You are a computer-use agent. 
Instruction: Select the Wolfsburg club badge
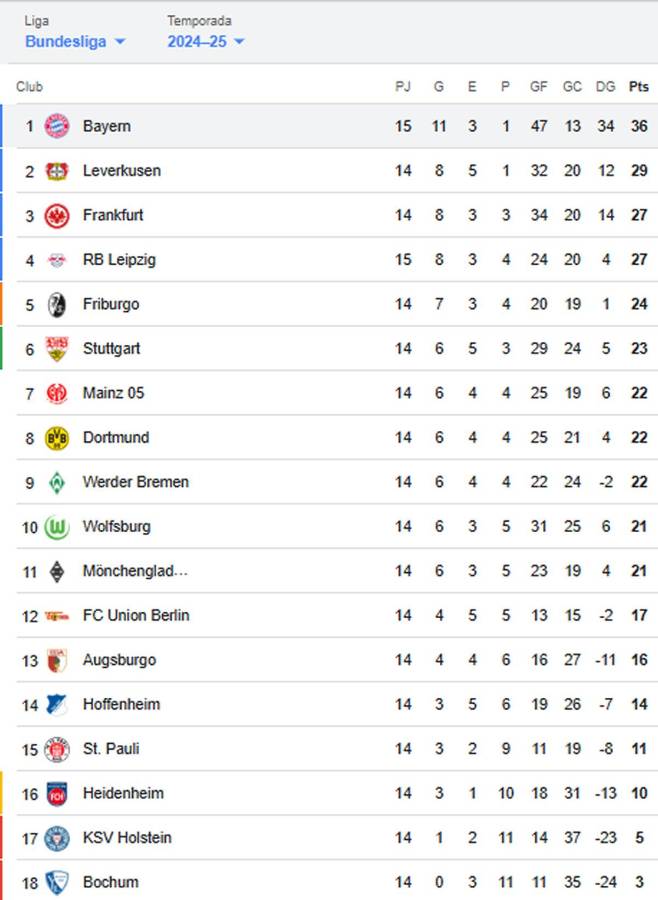point(59,526)
